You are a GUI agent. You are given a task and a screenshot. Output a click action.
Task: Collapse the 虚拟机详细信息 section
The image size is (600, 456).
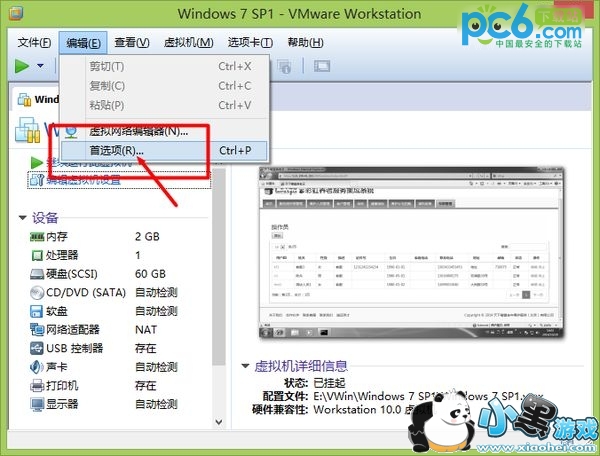tap(245, 366)
